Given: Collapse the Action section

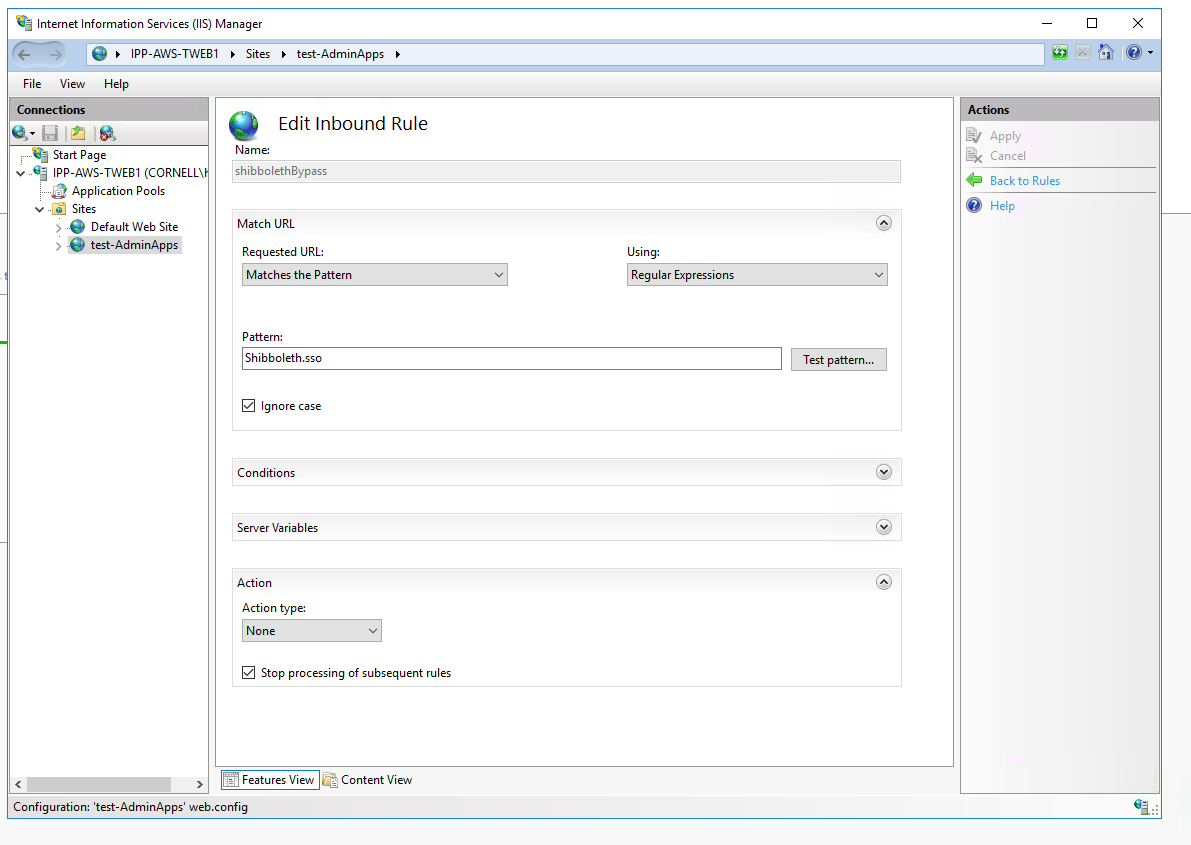Looking at the screenshot, I should 883,582.
